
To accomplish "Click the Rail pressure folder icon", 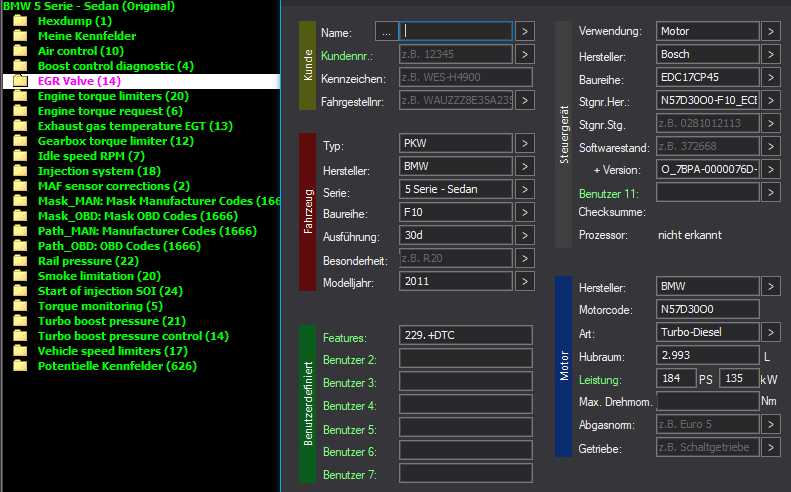I will (x=20, y=261).
